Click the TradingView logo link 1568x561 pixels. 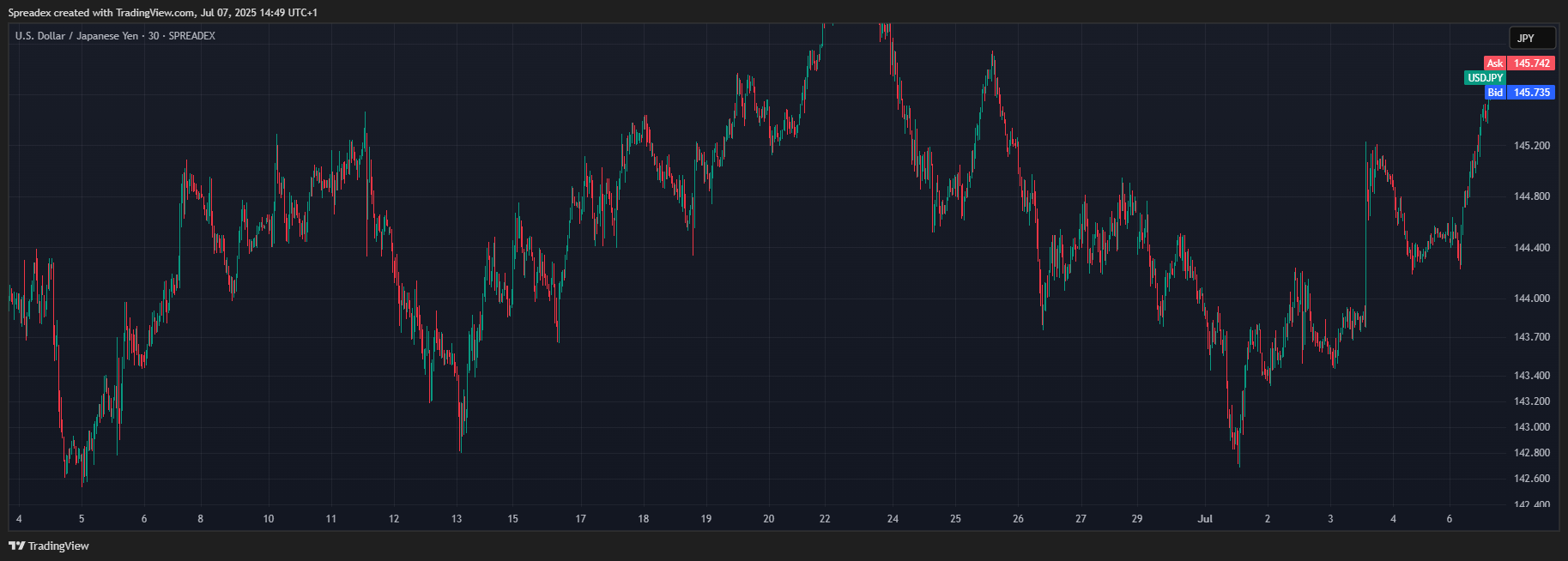pyautogui.click(x=49, y=546)
